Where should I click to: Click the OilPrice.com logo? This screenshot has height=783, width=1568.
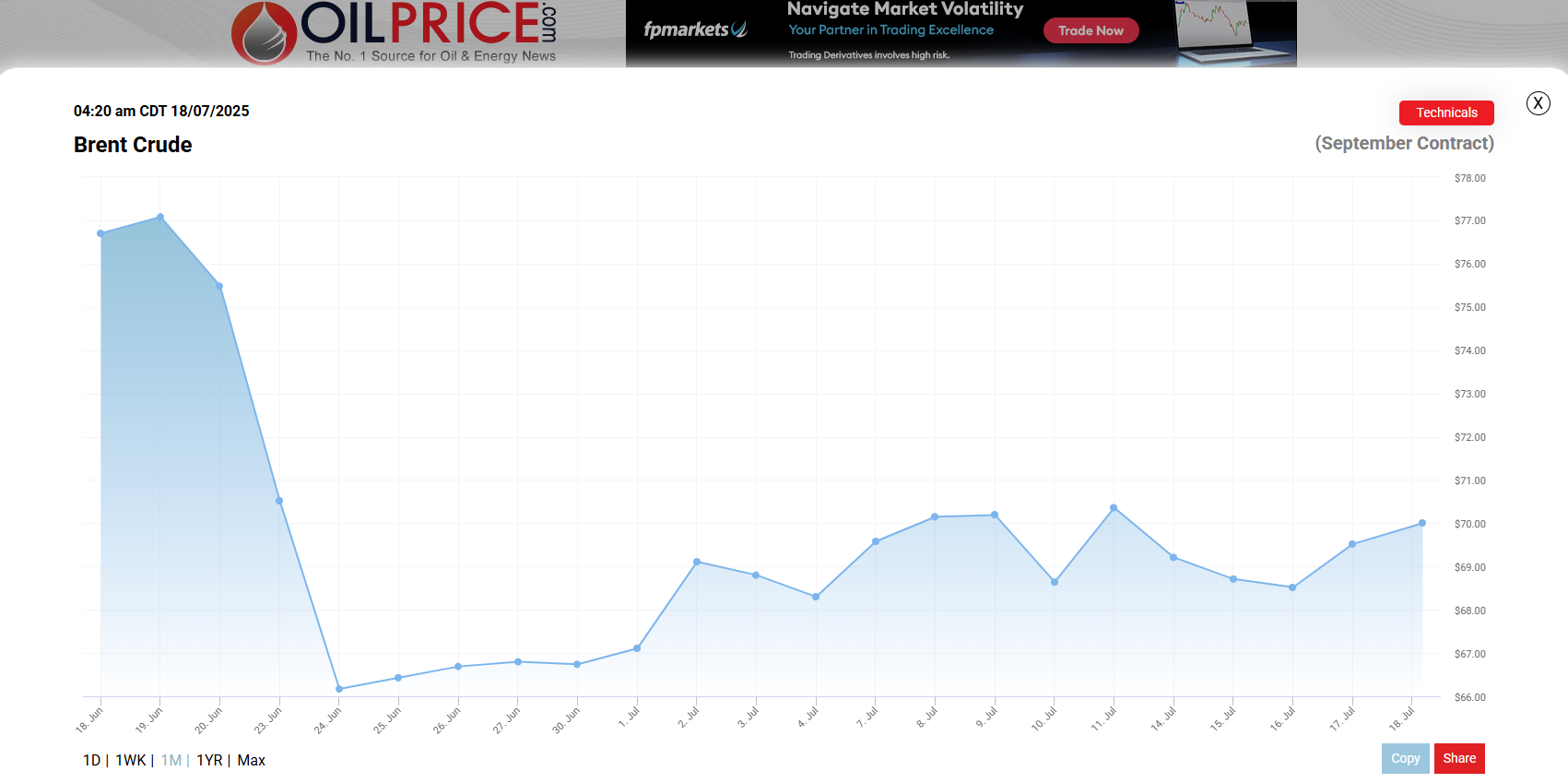click(x=395, y=33)
